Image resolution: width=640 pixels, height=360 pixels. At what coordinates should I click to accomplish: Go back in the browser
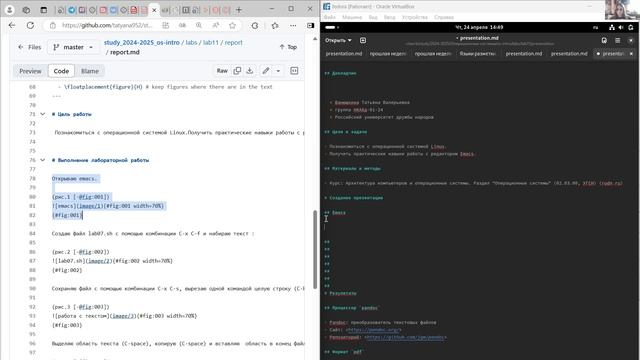(x=12, y=25)
